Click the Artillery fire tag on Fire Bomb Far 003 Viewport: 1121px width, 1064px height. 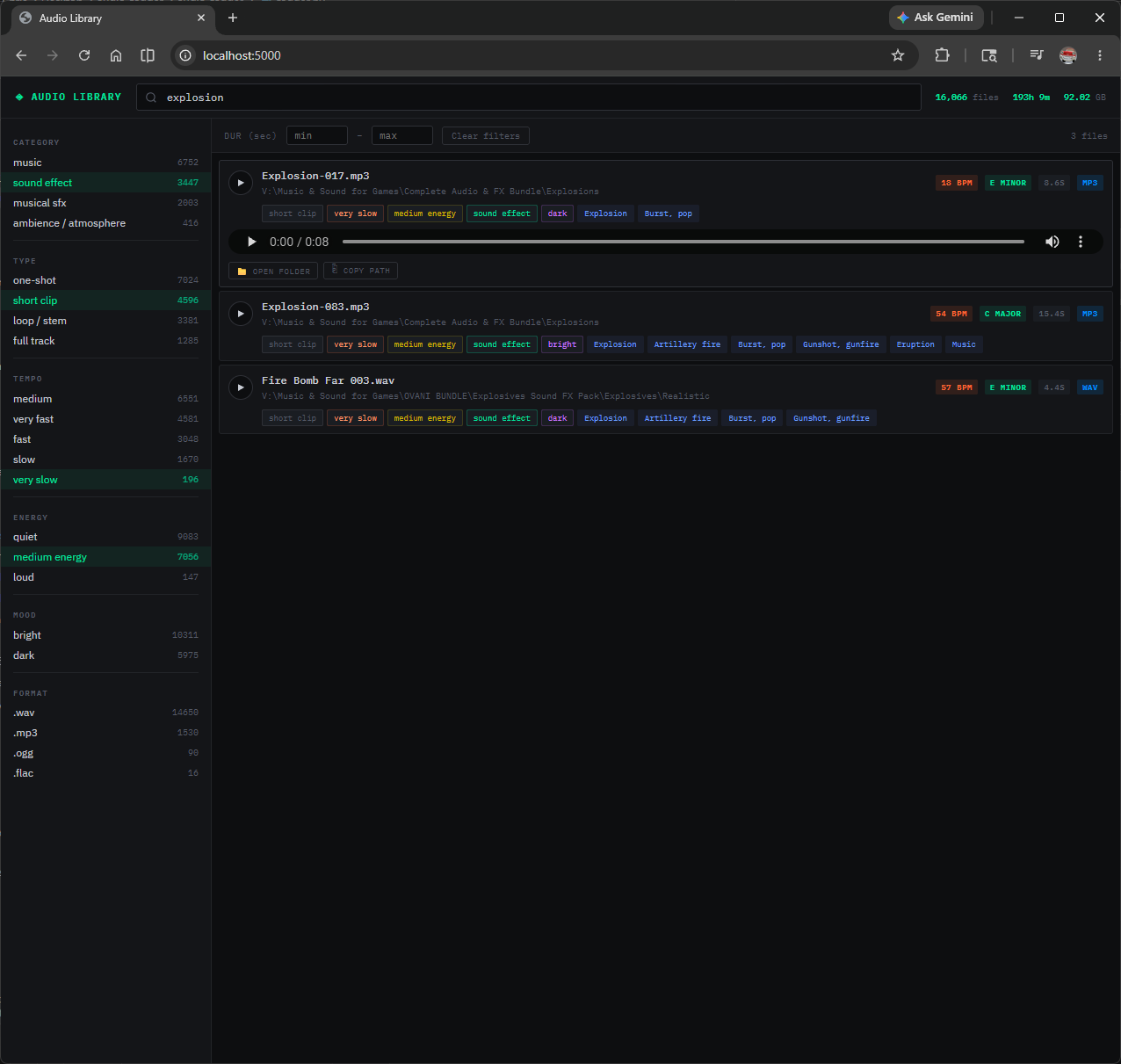pos(677,418)
